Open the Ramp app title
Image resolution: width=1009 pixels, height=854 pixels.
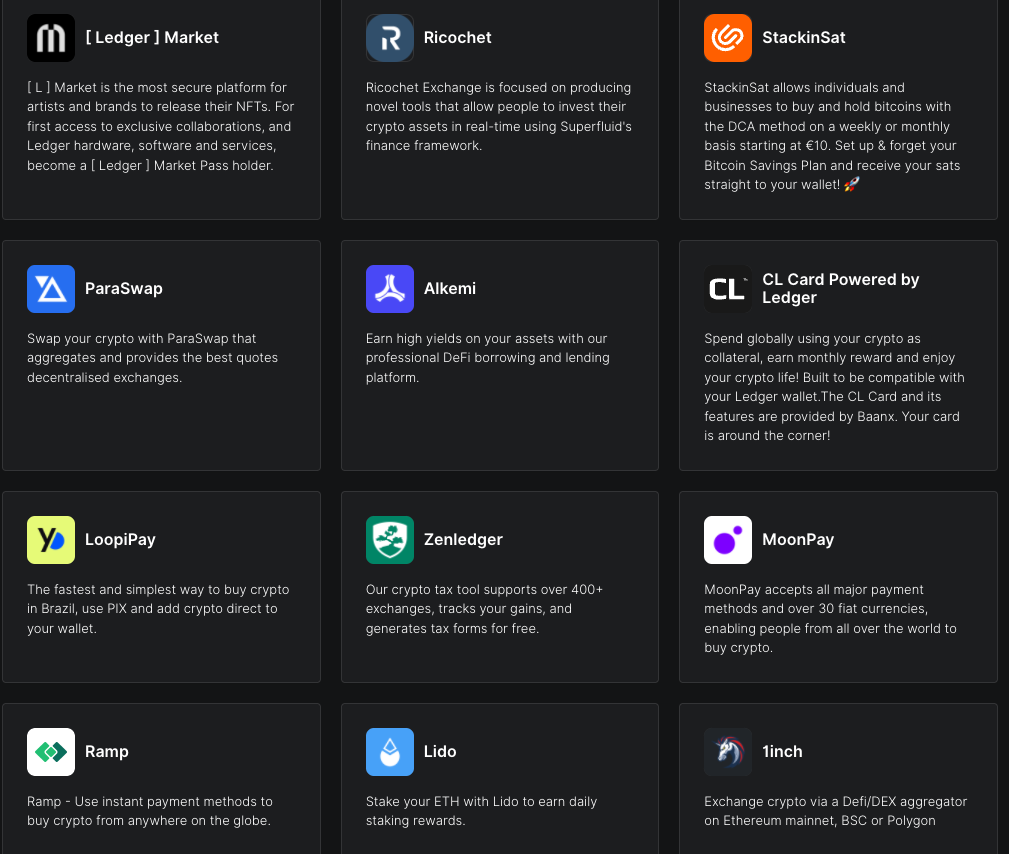point(107,751)
